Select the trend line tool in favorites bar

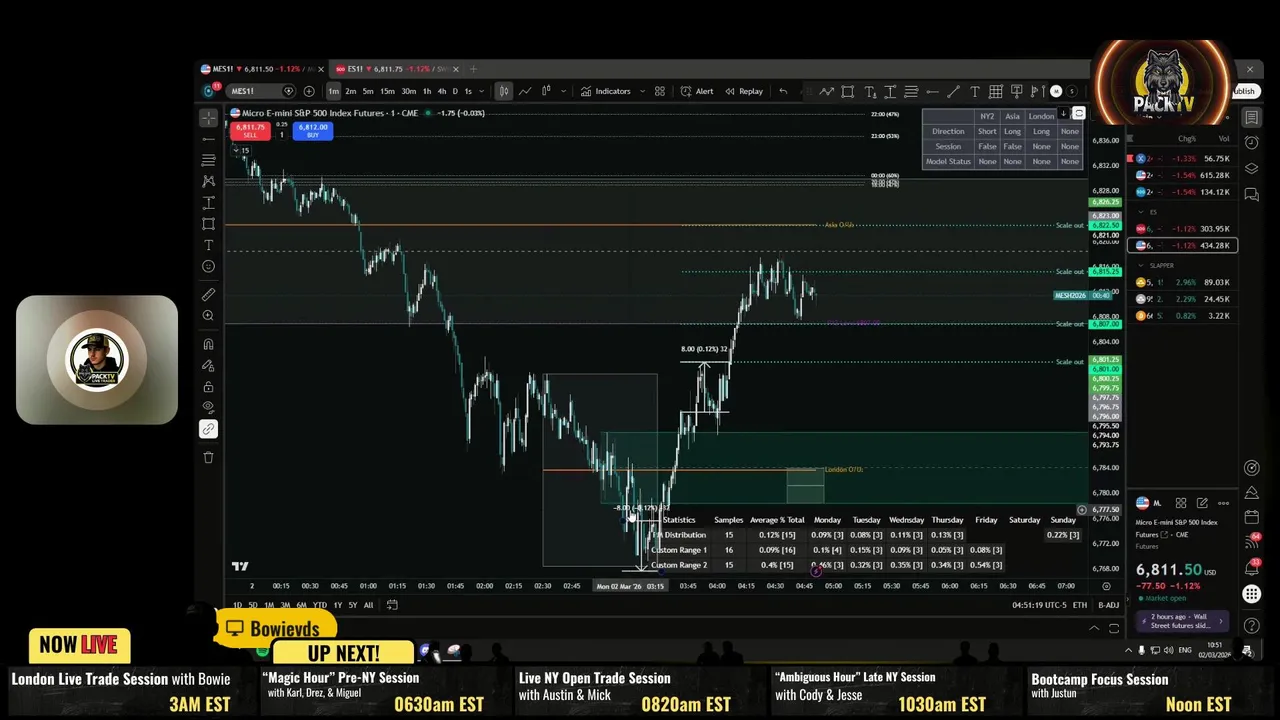tap(953, 91)
